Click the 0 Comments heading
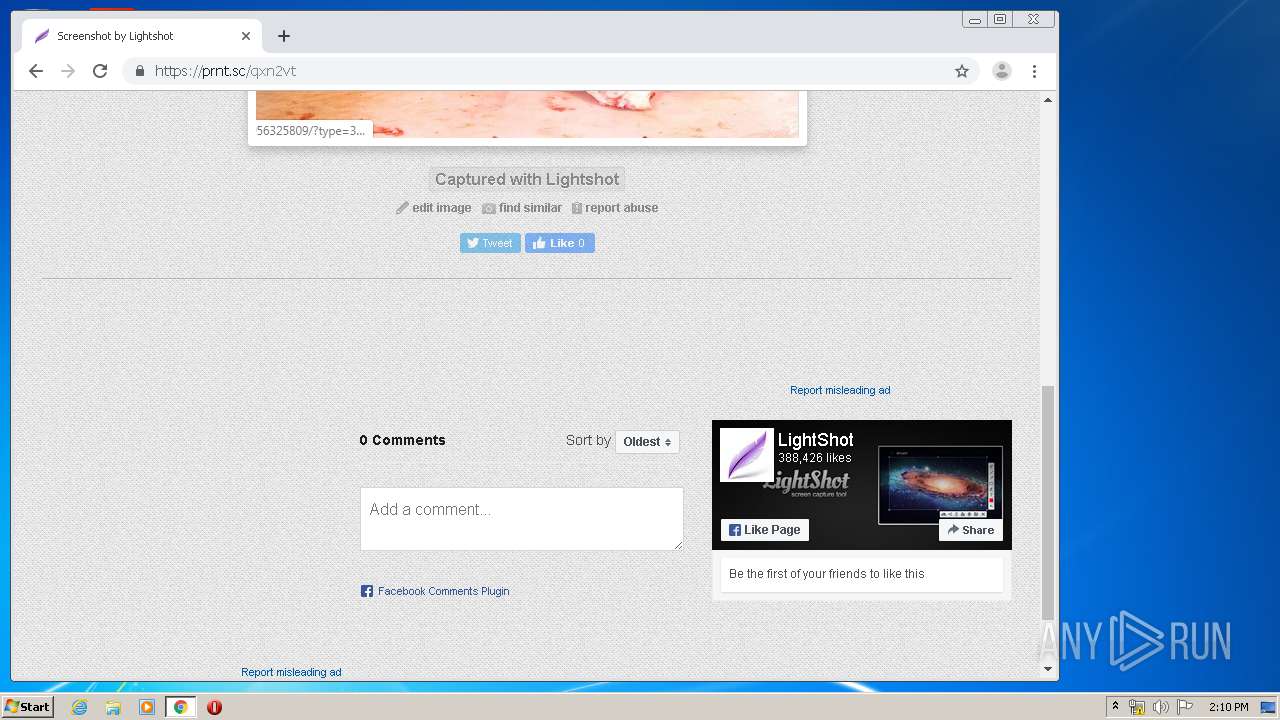This screenshot has height=720, width=1280. click(402, 440)
